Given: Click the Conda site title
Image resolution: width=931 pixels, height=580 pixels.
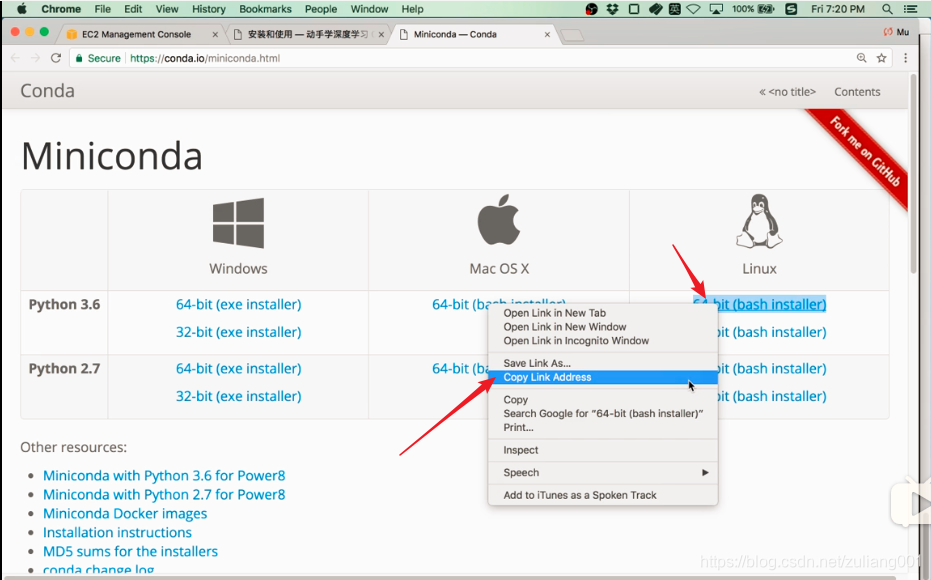Looking at the screenshot, I should tap(48, 91).
